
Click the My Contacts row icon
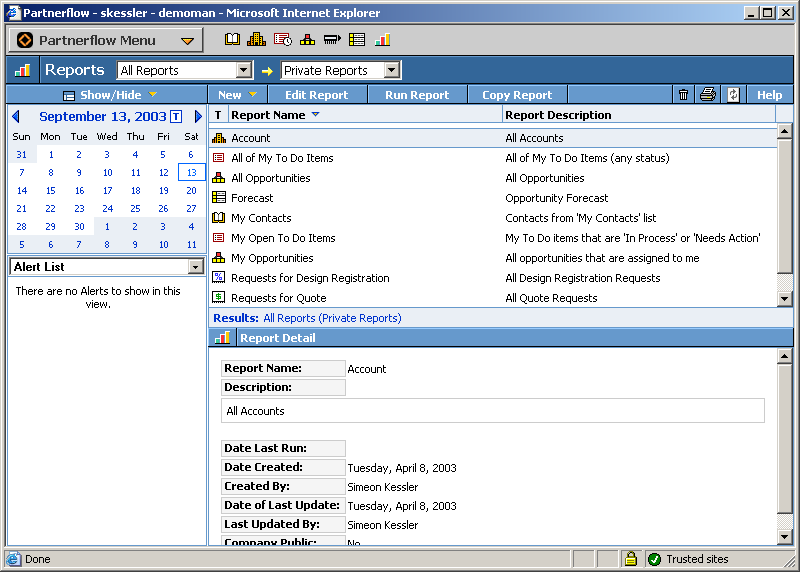click(218, 217)
